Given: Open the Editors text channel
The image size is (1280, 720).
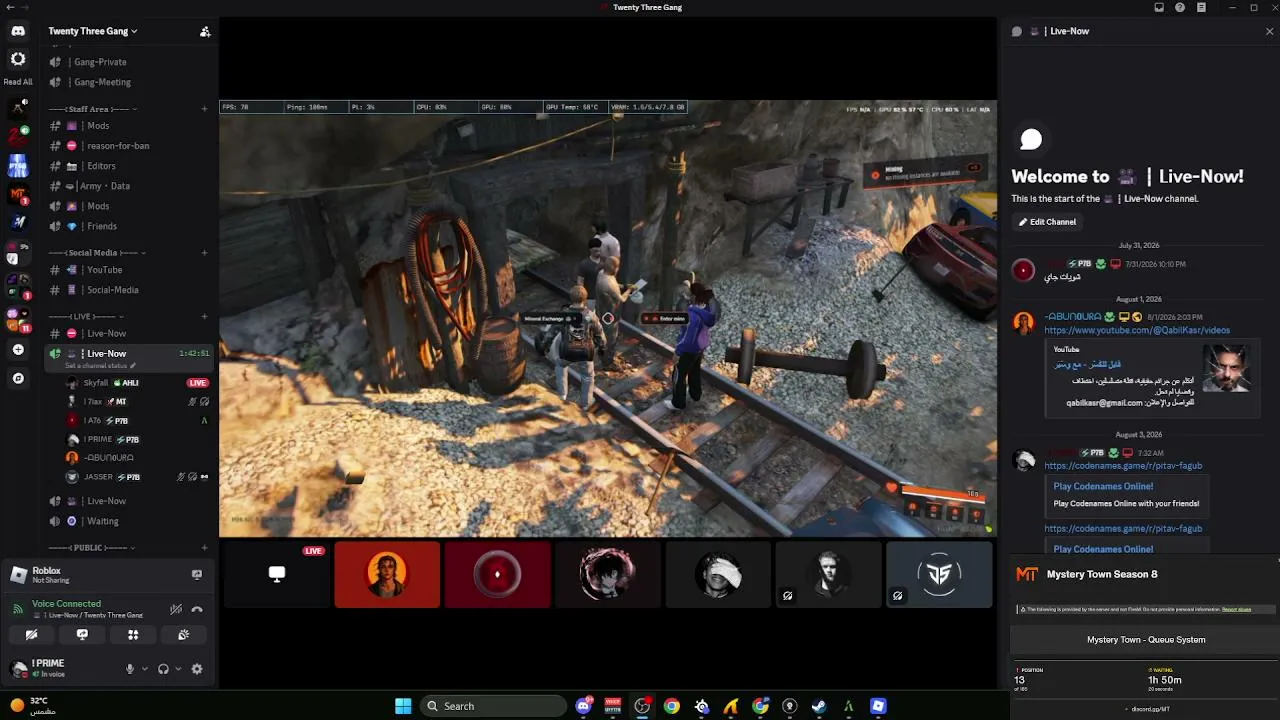Looking at the screenshot, I should click(130, 166).
